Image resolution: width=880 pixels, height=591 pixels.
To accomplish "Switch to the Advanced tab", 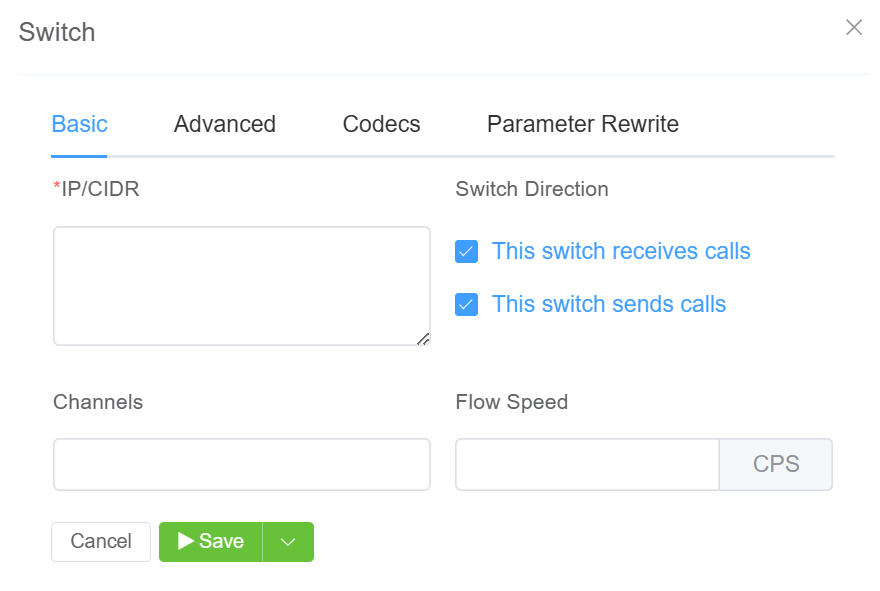I will [225, 124].
